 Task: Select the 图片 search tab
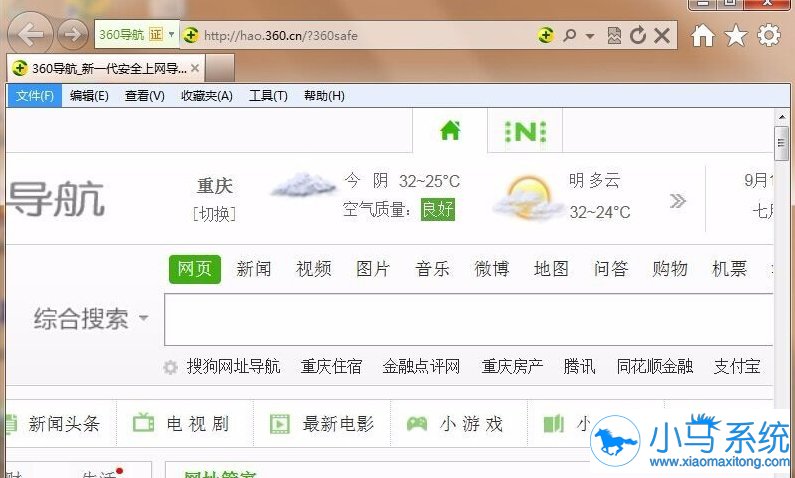pyautogui.click(x=373, y=269)
